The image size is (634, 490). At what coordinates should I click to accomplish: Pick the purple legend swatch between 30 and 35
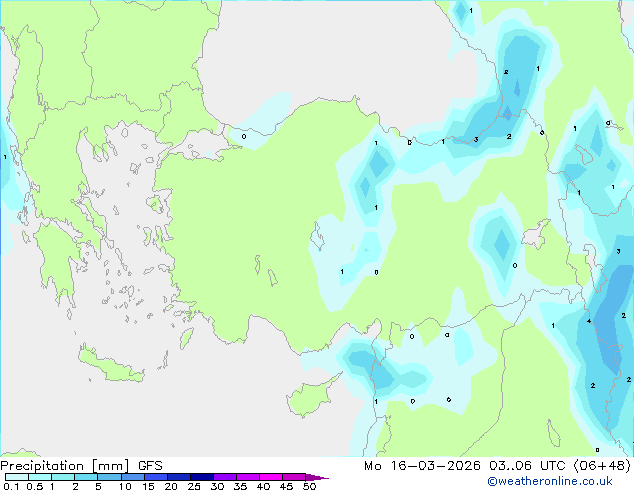(x=225, y=477)
